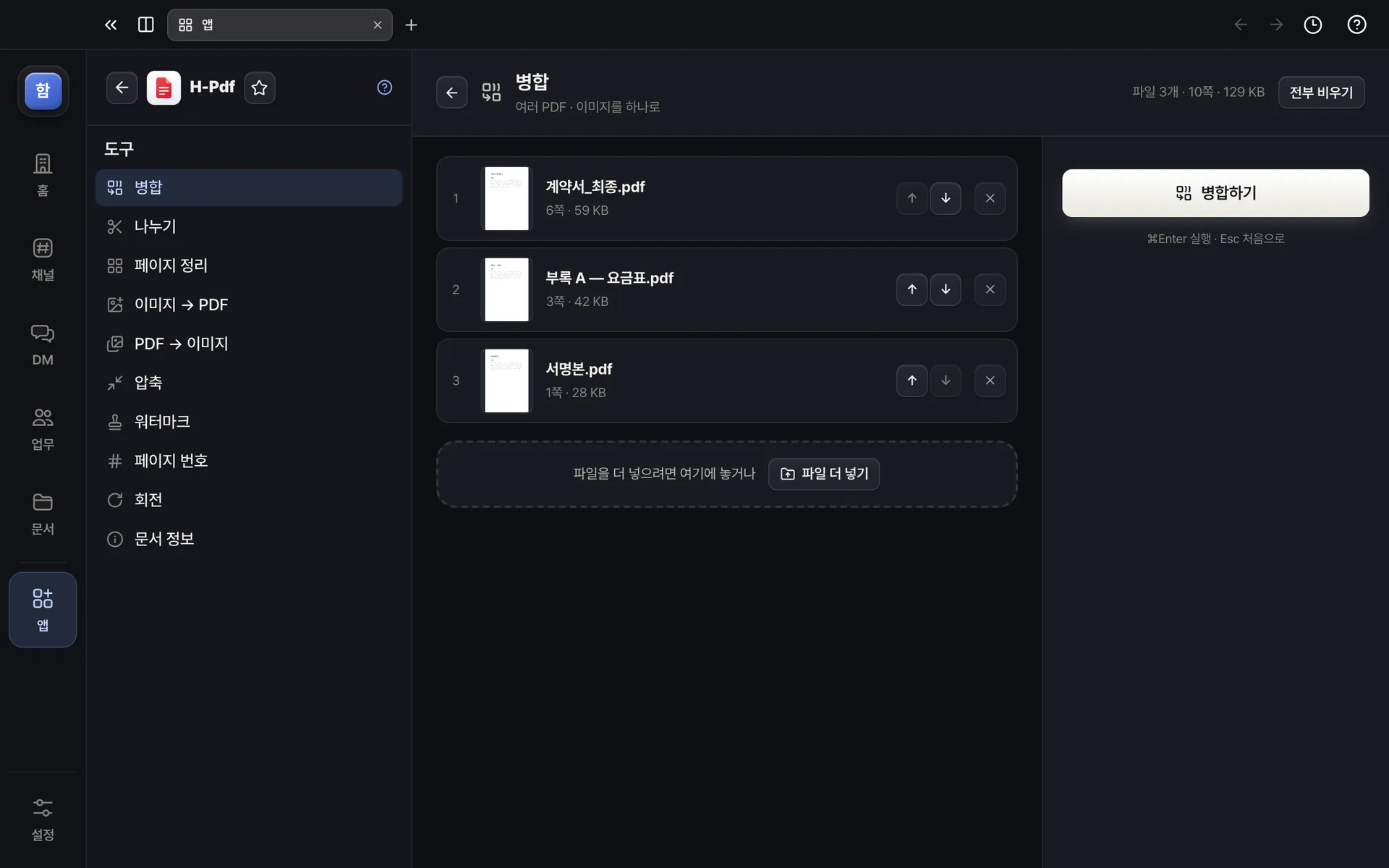The width and height of the screenshot is (1389, 868).
Task: Open thumbnail of 계약서_최종.pdf
Action: [x=506, y=198]
